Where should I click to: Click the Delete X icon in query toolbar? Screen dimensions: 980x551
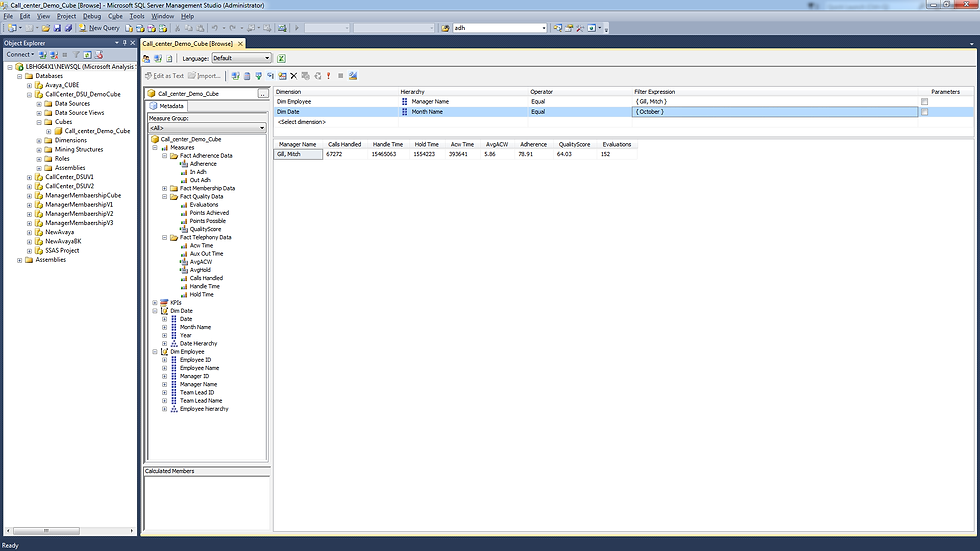coord(294,76)
